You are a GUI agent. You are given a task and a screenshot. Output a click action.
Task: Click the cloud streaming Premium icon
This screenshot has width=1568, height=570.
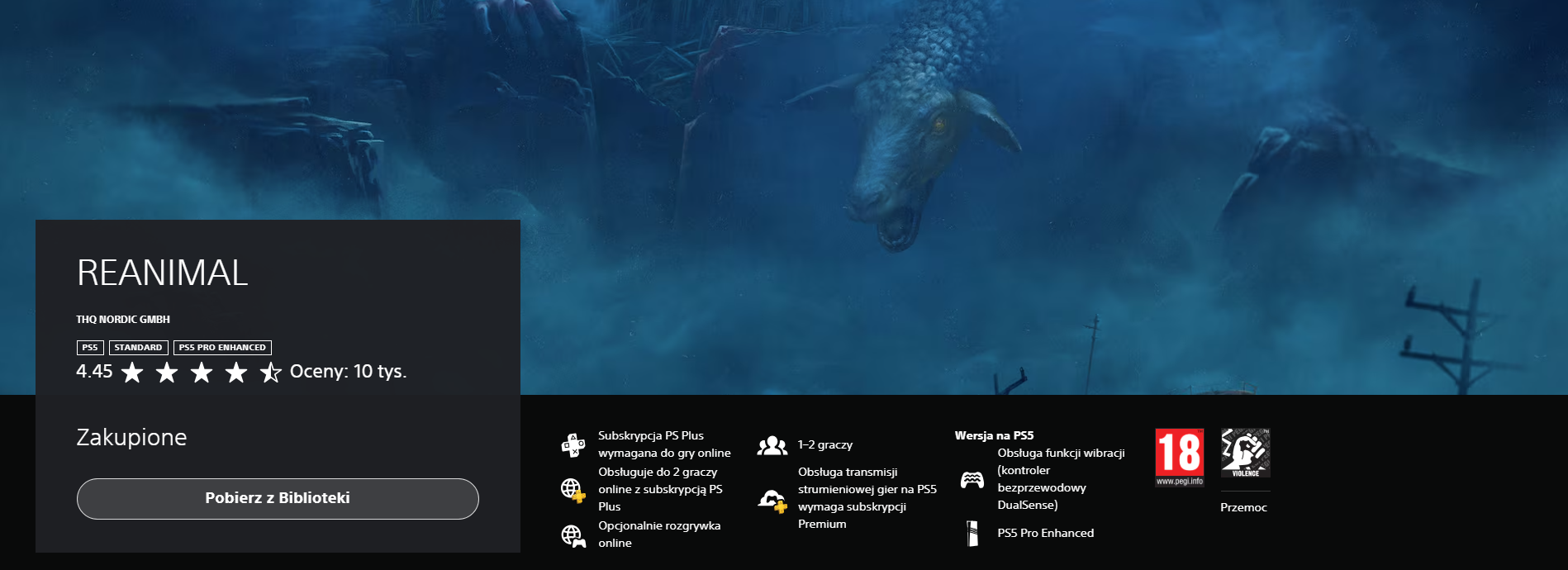772,499
